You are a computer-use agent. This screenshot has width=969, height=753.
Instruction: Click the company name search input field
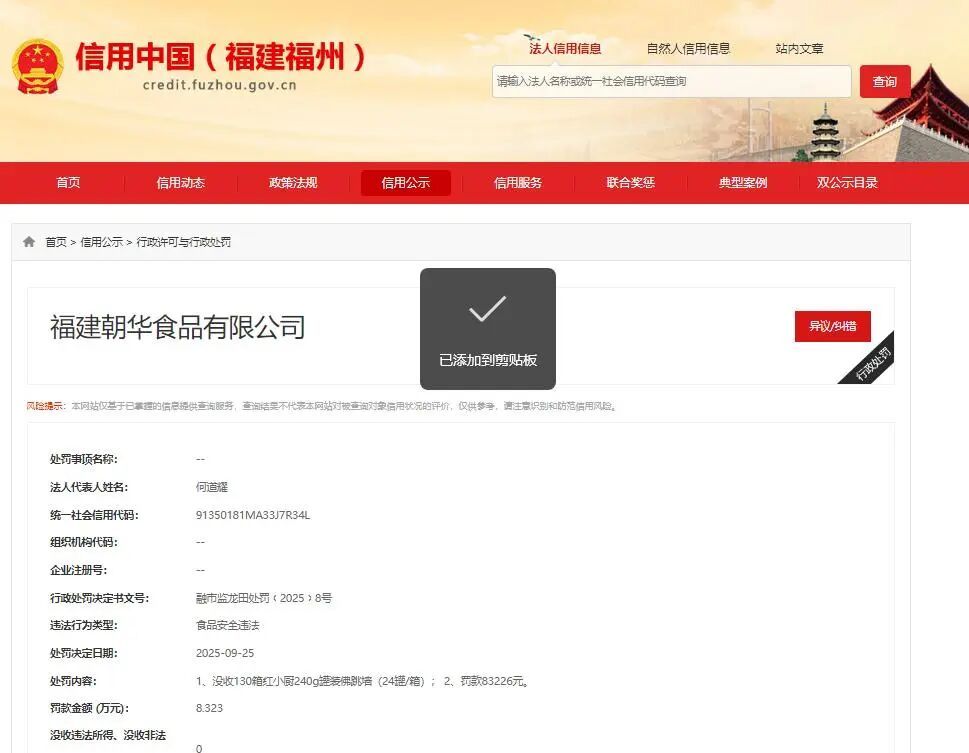coord(671,81)
